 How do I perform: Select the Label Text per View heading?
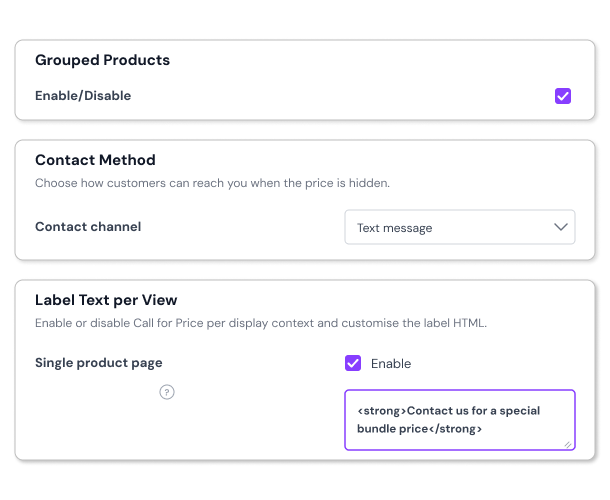(x=106, y=300)
